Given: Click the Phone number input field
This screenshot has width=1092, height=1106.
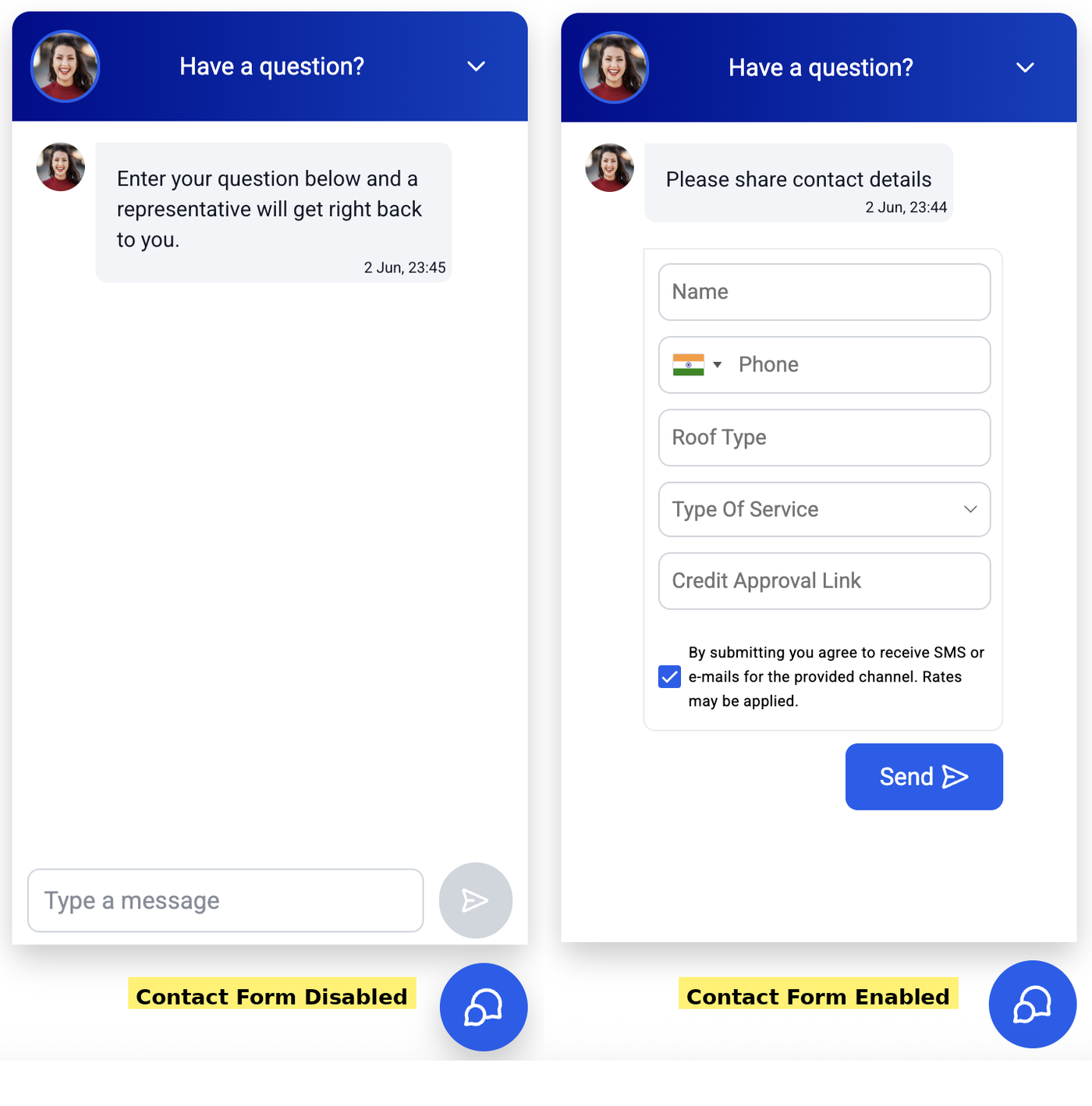Looking at the screenshot, I should tap(858, 365).
